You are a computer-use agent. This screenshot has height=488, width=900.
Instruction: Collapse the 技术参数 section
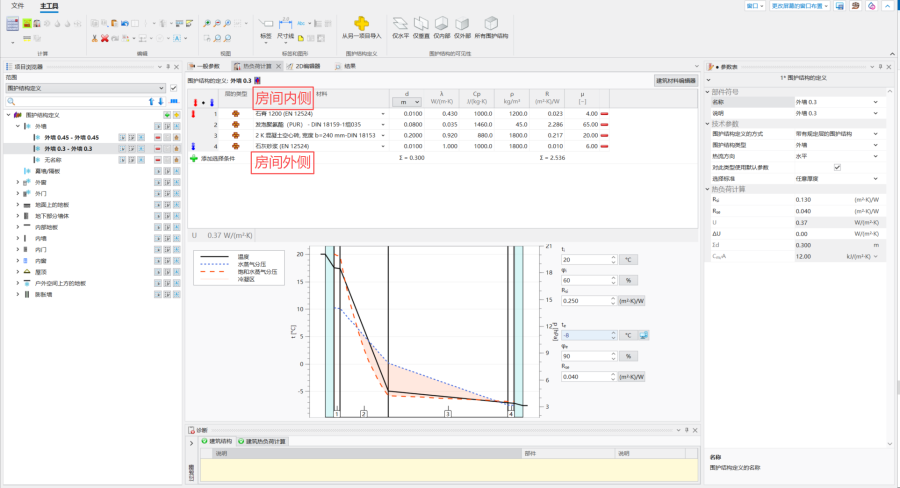(706, 124)
